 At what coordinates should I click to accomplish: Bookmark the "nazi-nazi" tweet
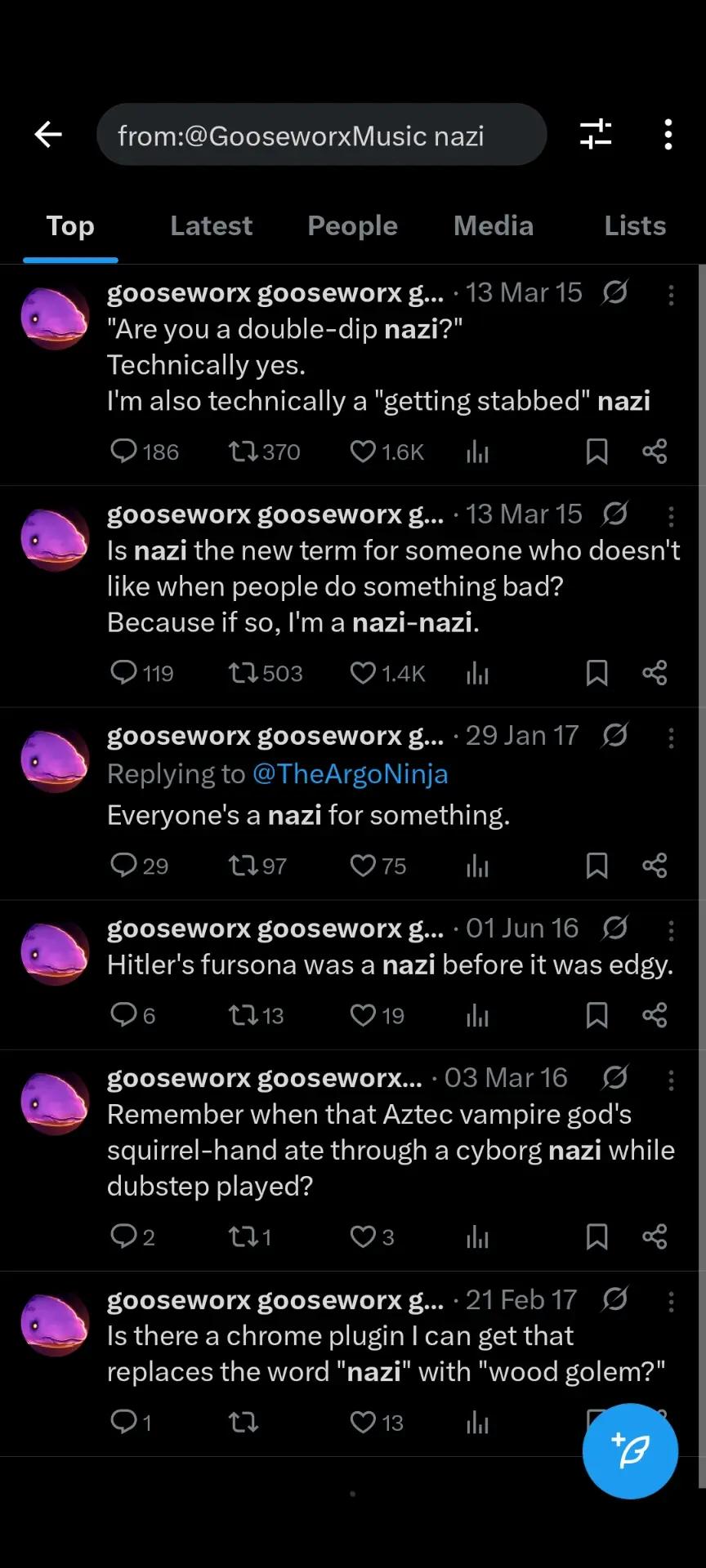[x=597, y=674]
